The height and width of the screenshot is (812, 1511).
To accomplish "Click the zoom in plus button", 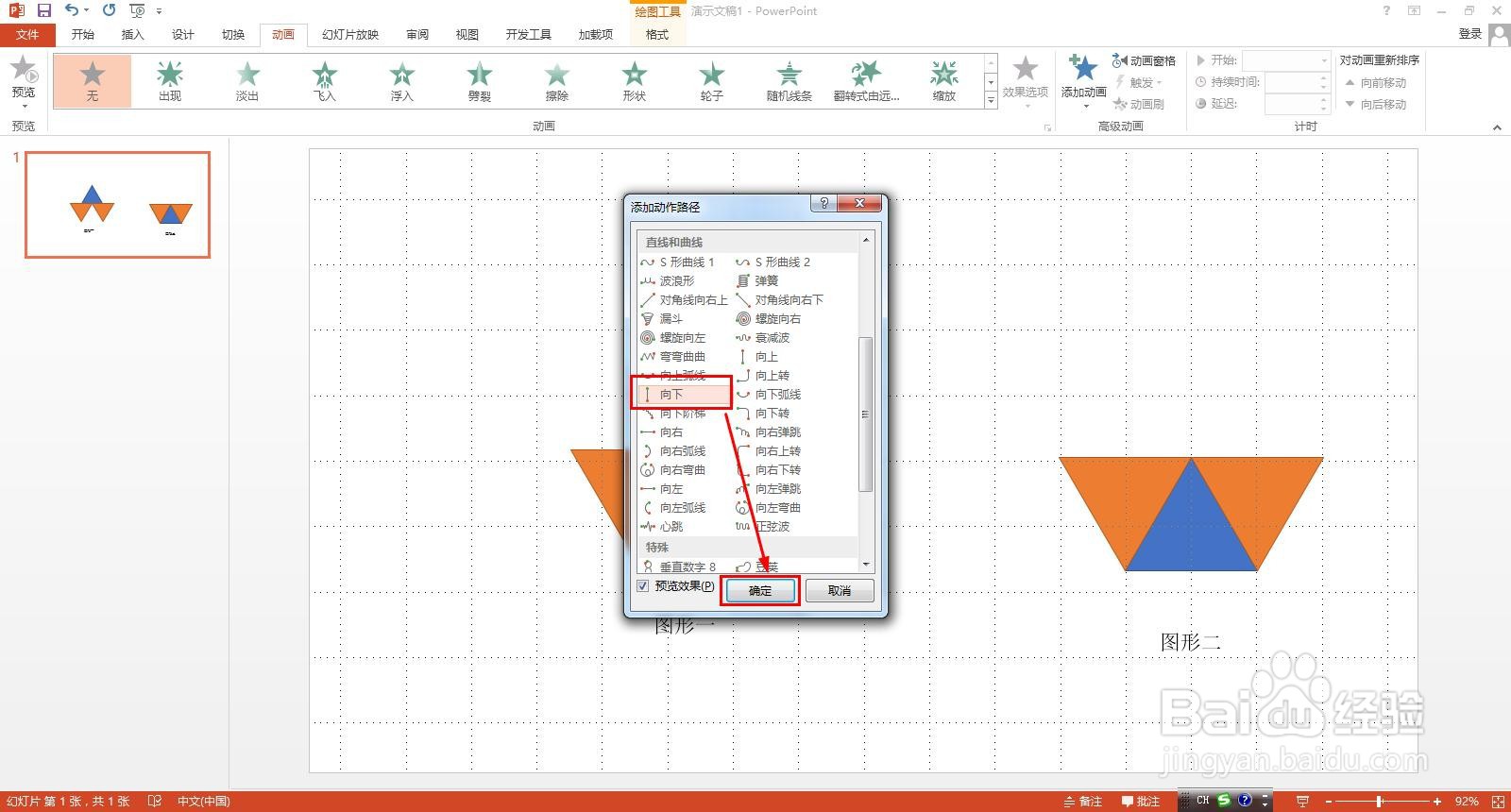I will pos(1436,802).
